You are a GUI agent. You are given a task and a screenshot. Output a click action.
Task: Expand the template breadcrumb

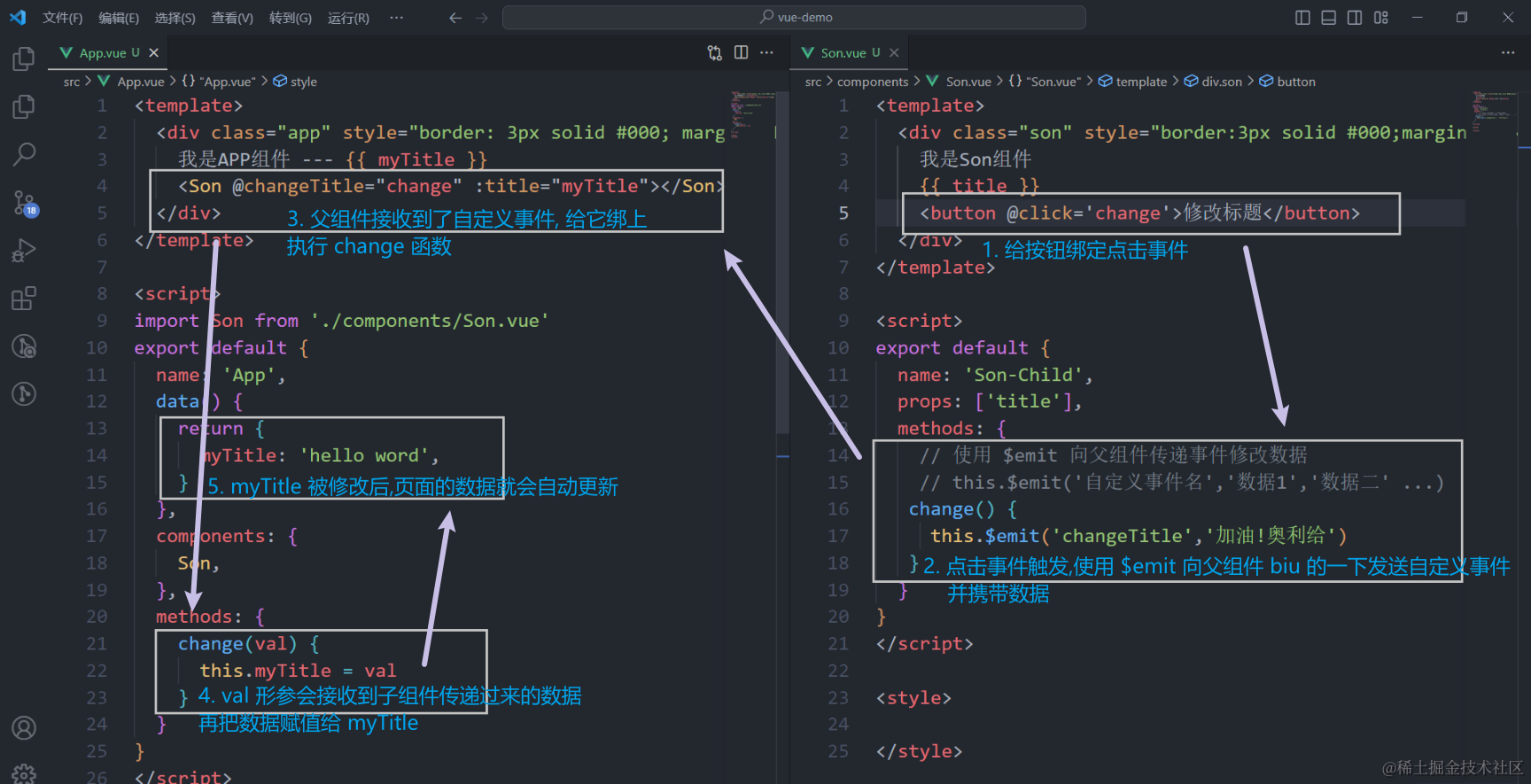click(x=1133, y=82)
